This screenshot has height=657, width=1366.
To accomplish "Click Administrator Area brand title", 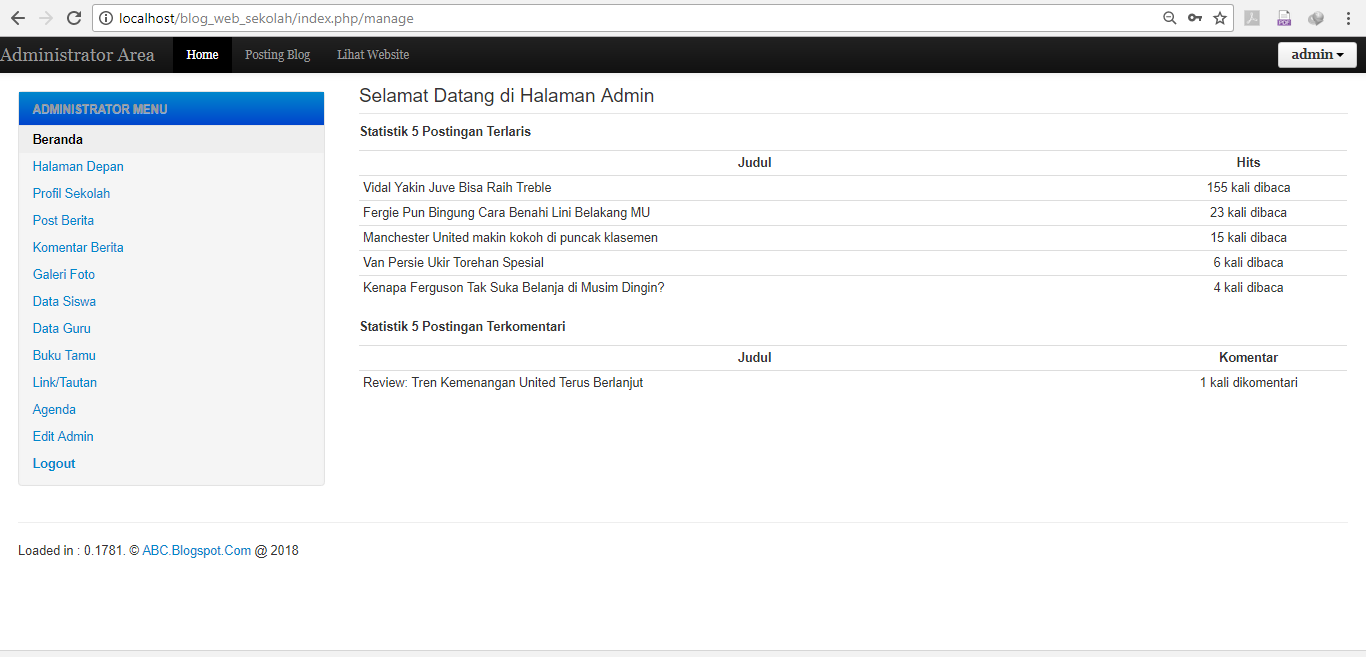I will 78,55.
